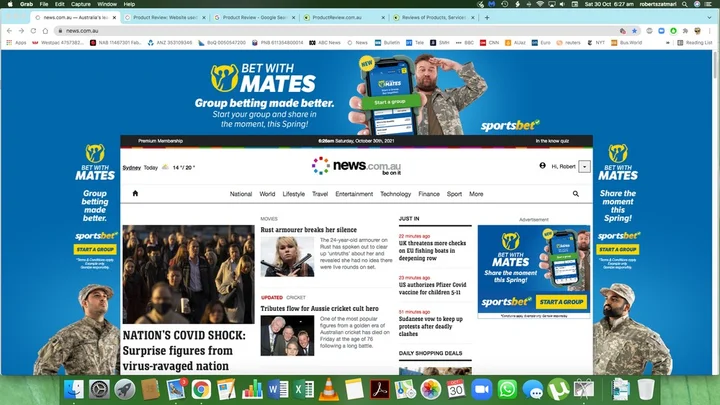Expand the account dropdown next to Hi, Robert
Viewport: 720px width, 405px height.
pyautogui.click(x=584, y=167)
